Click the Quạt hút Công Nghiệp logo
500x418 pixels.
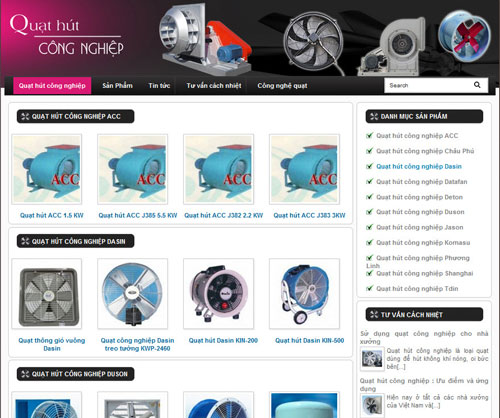67,35
